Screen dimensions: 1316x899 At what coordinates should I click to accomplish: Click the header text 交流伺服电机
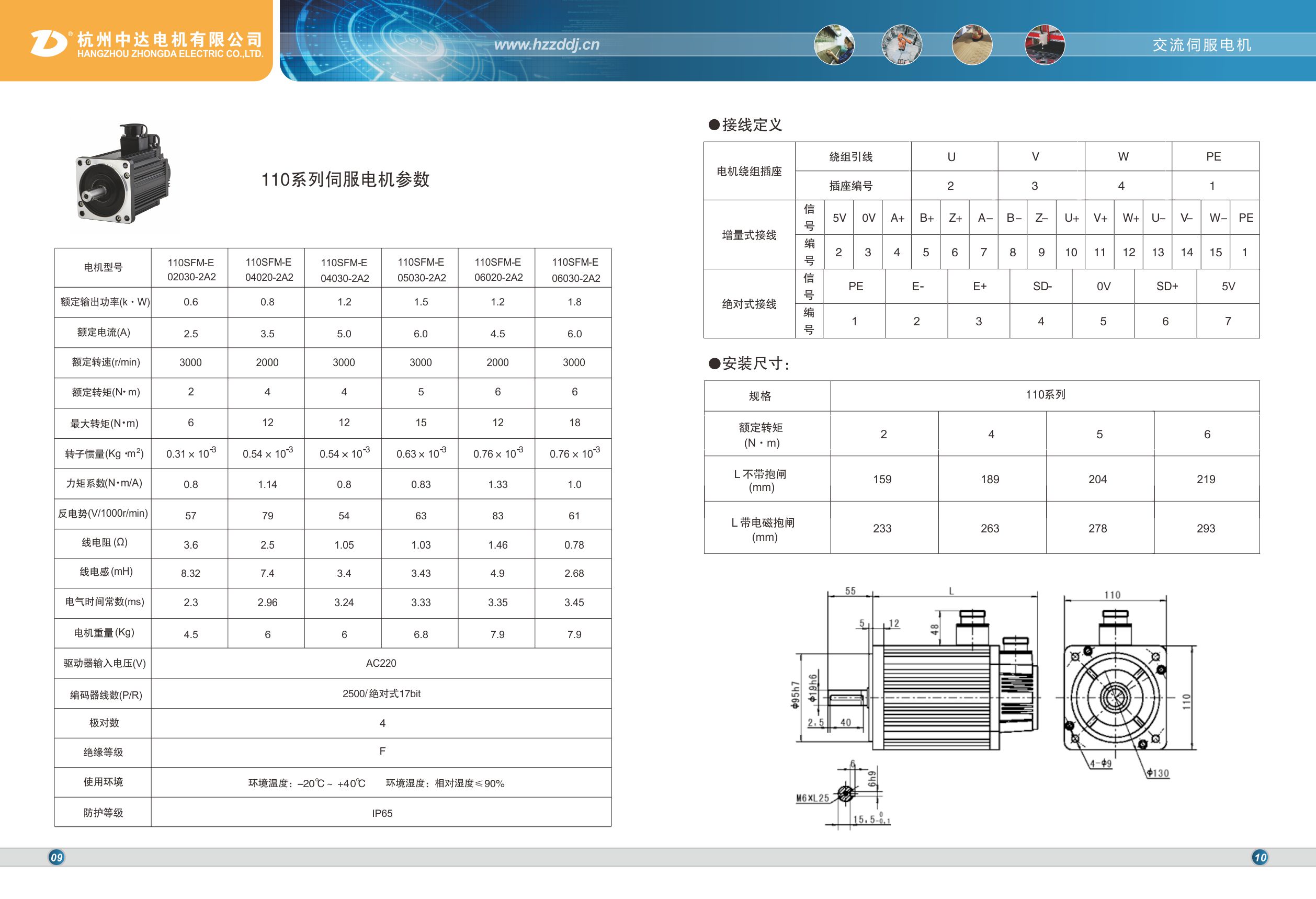pyautogui.click(x=1201, y=45)
